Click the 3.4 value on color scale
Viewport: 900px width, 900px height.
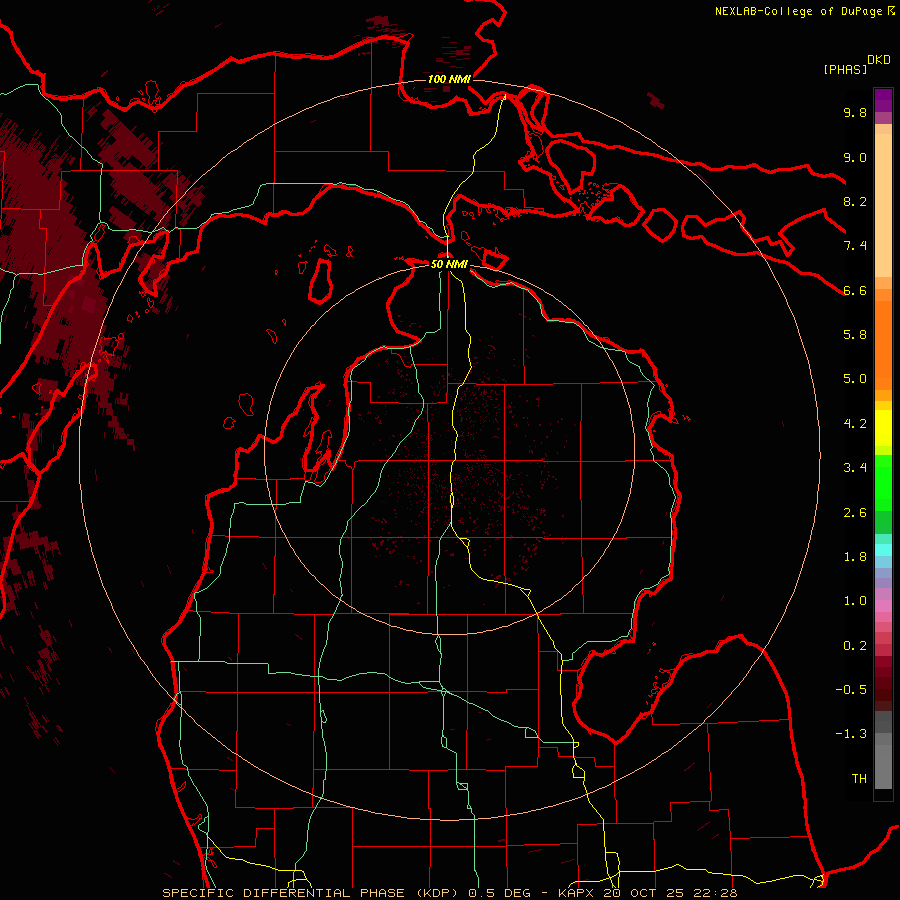click(x=855, y=468)
